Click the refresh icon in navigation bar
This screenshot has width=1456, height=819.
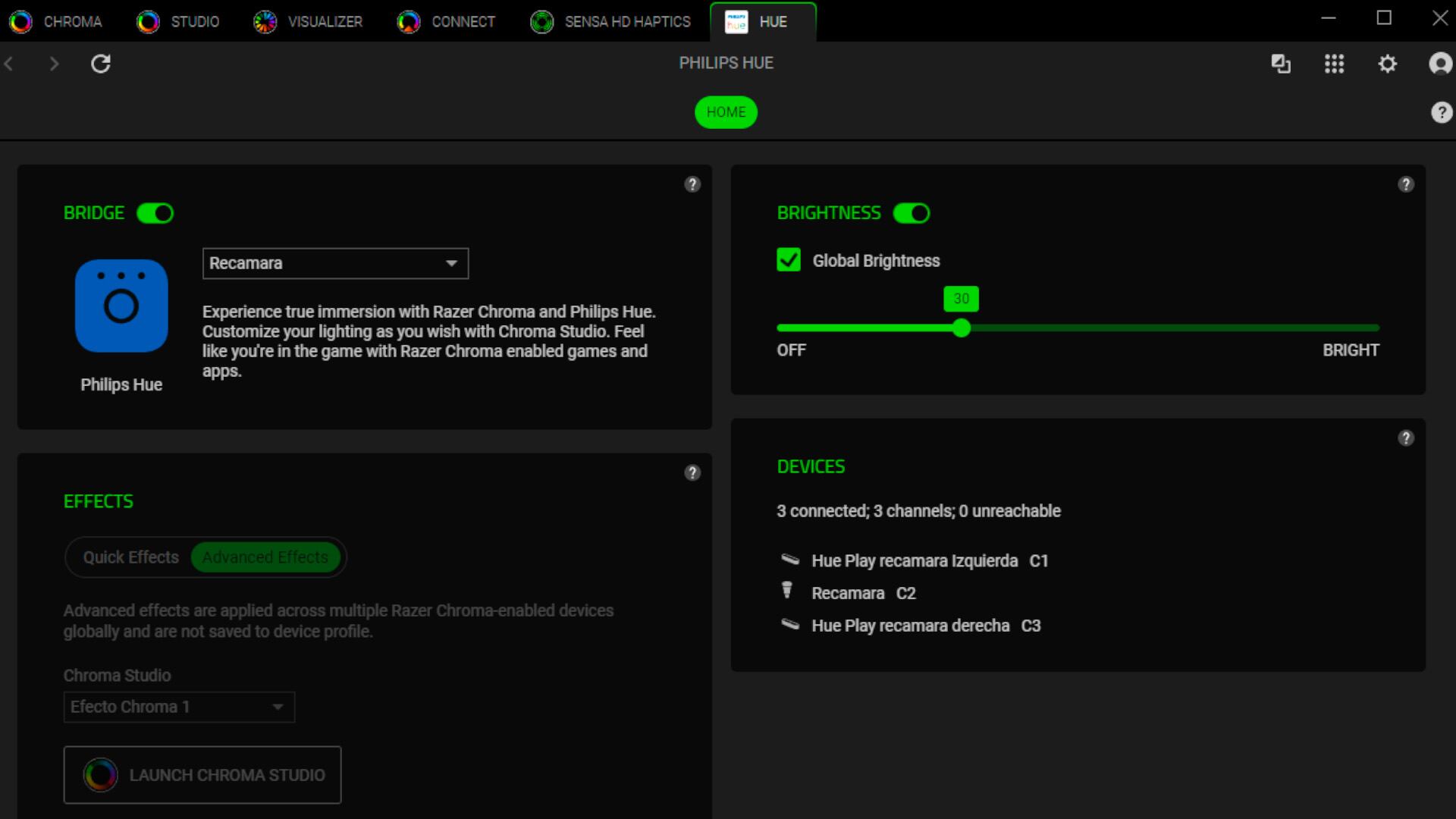pos(101,64)
